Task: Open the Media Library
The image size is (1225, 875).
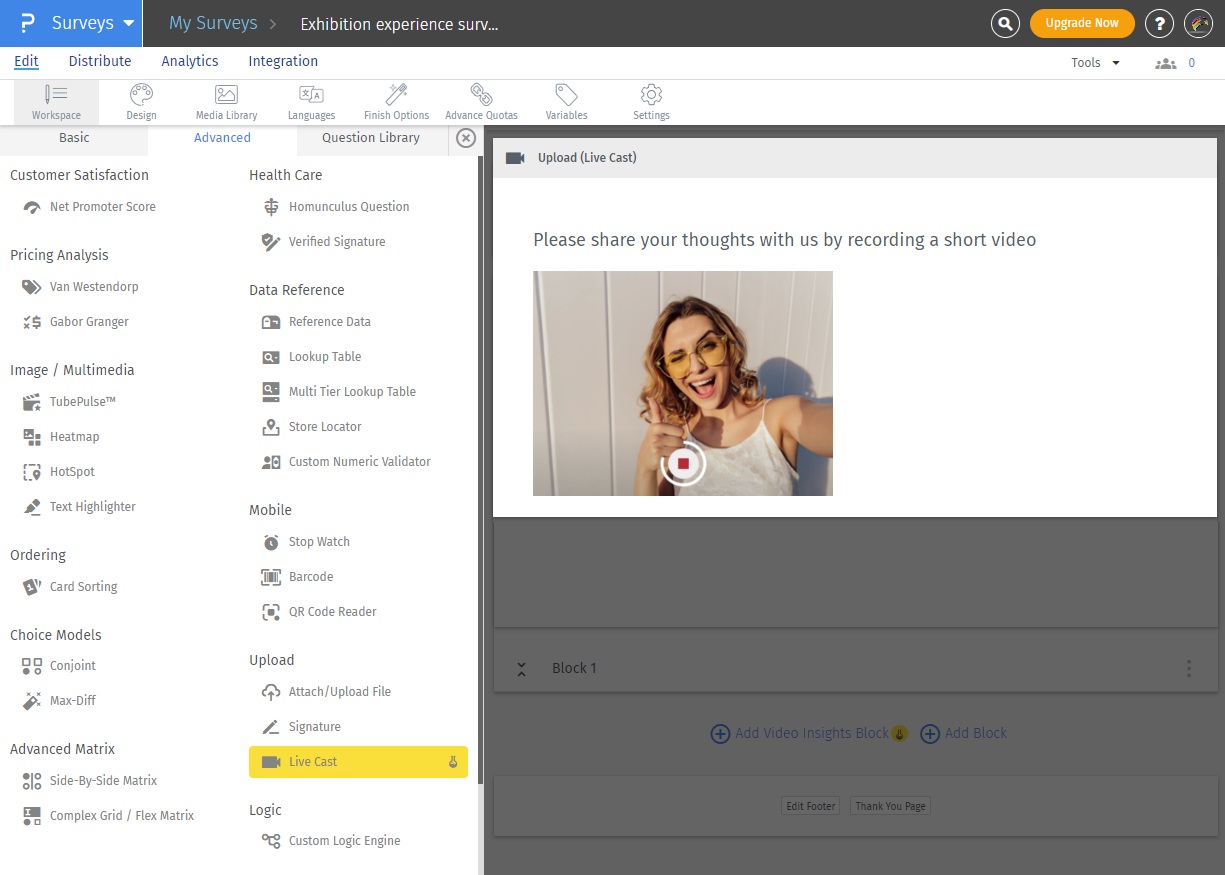Action: pyautogui.click(x=226, y=101)
